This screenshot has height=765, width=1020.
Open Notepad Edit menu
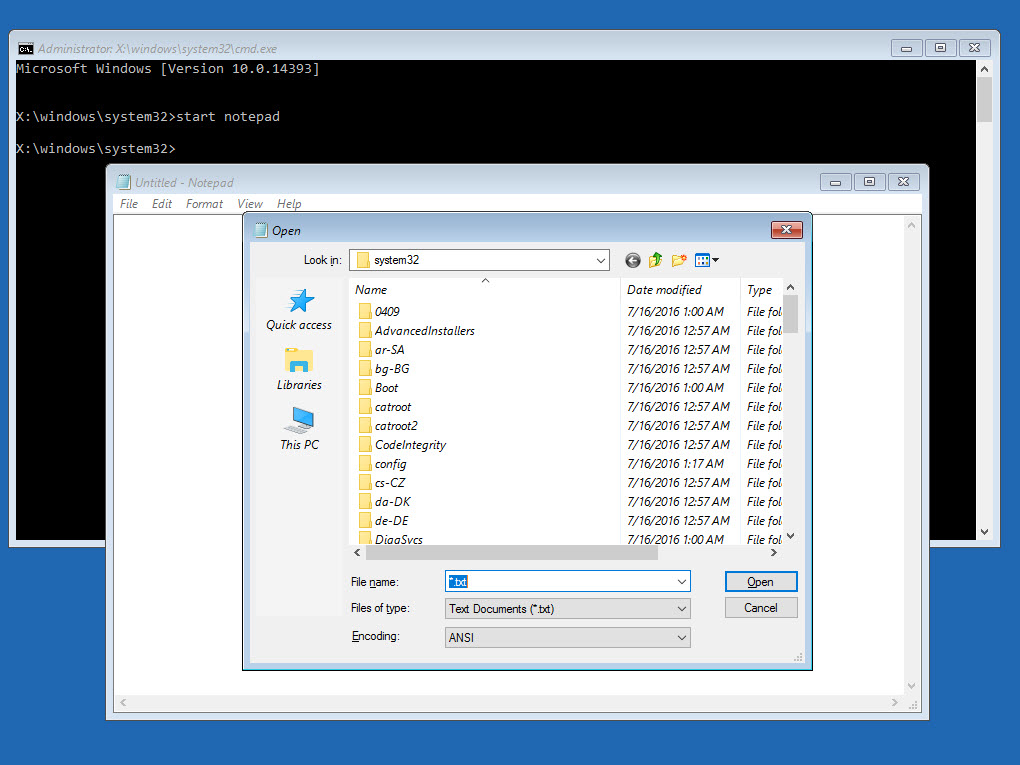(x=162, y=204)
